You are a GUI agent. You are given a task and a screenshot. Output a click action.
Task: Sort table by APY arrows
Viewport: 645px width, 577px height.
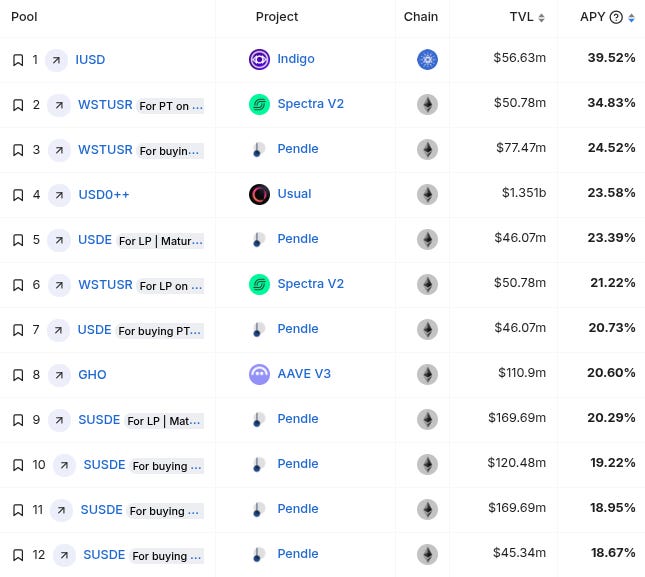coord(631,18)
